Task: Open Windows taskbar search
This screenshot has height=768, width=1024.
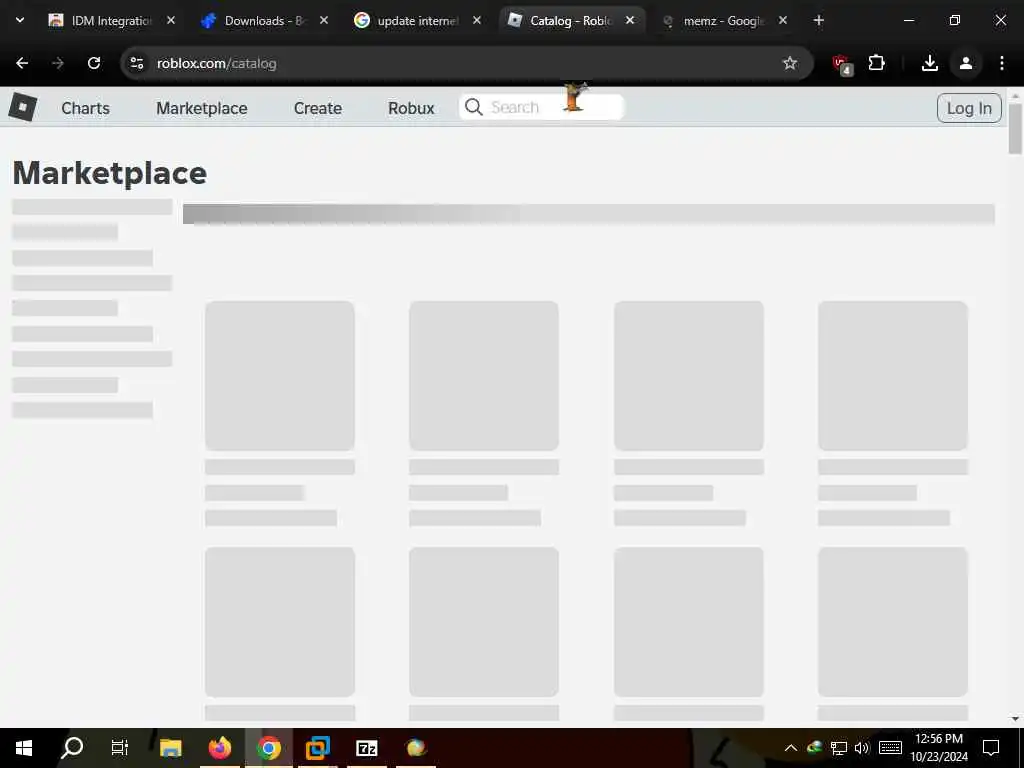Action: pyautogui.click(x=72, y=748)
